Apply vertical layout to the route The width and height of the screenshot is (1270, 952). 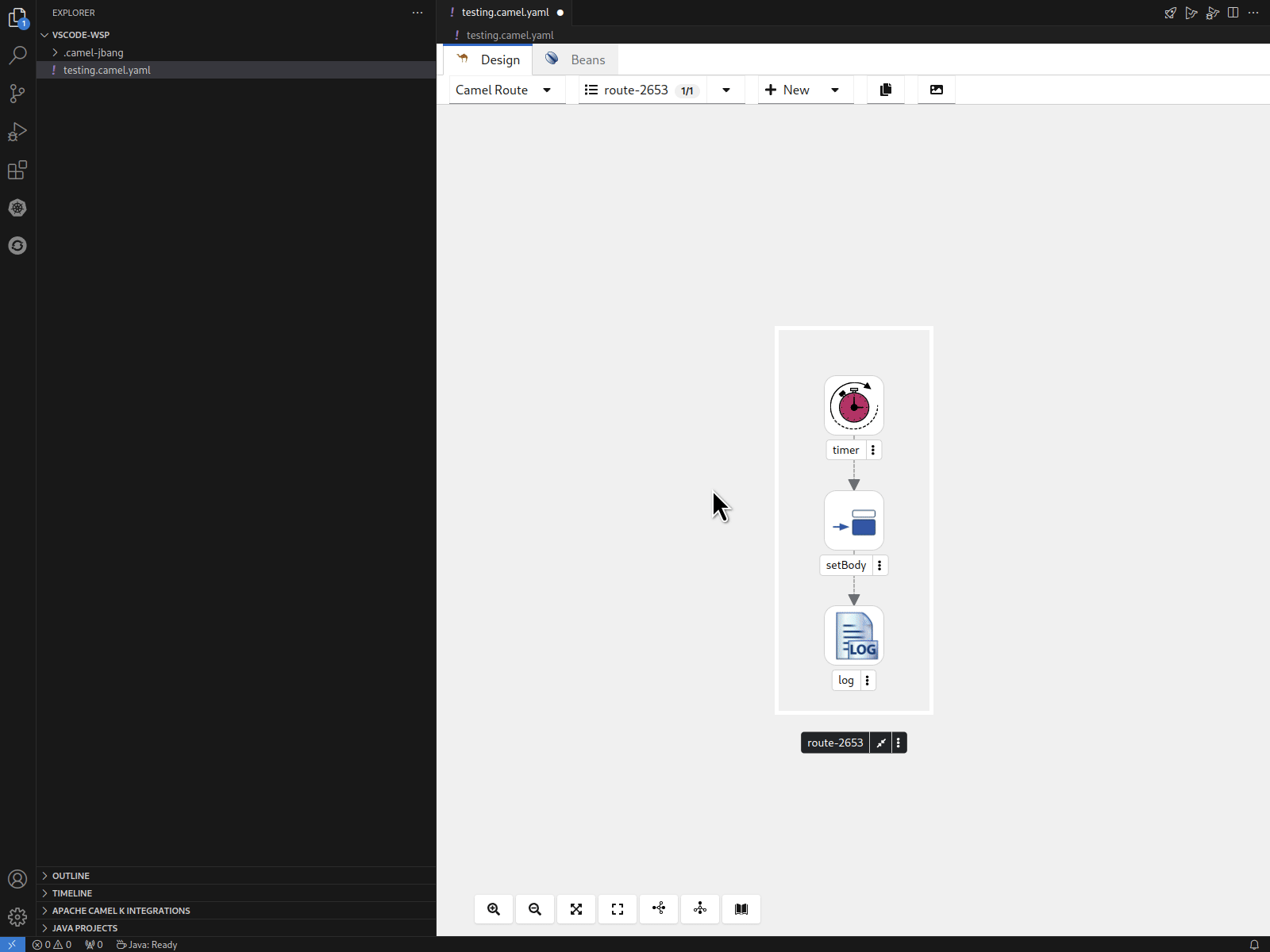pyautogui.click(x=700, y=909)
